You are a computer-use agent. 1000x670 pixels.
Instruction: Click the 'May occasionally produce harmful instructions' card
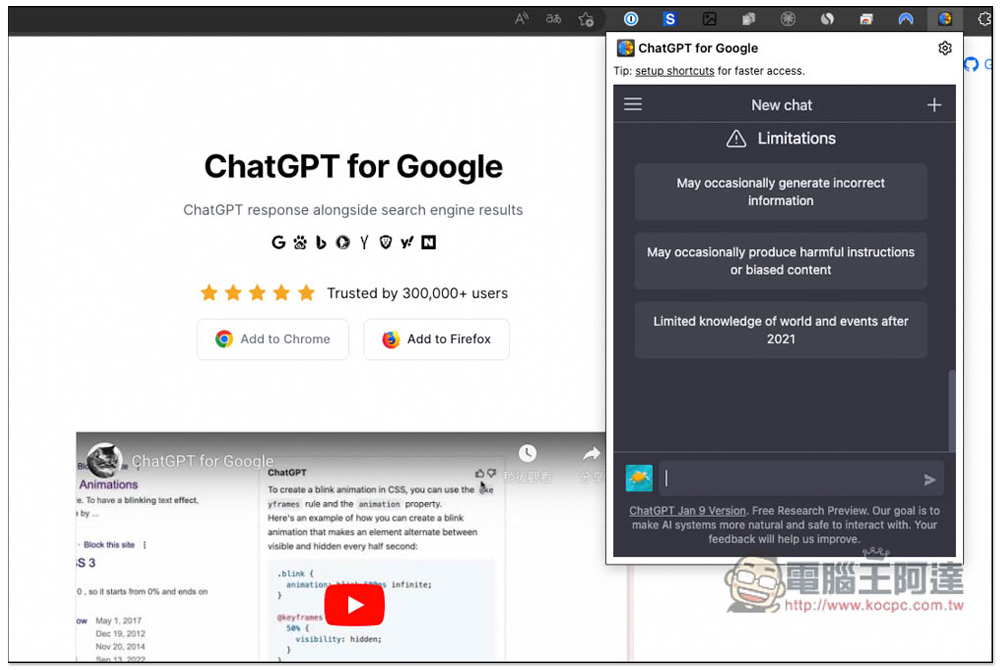point(781,261)
